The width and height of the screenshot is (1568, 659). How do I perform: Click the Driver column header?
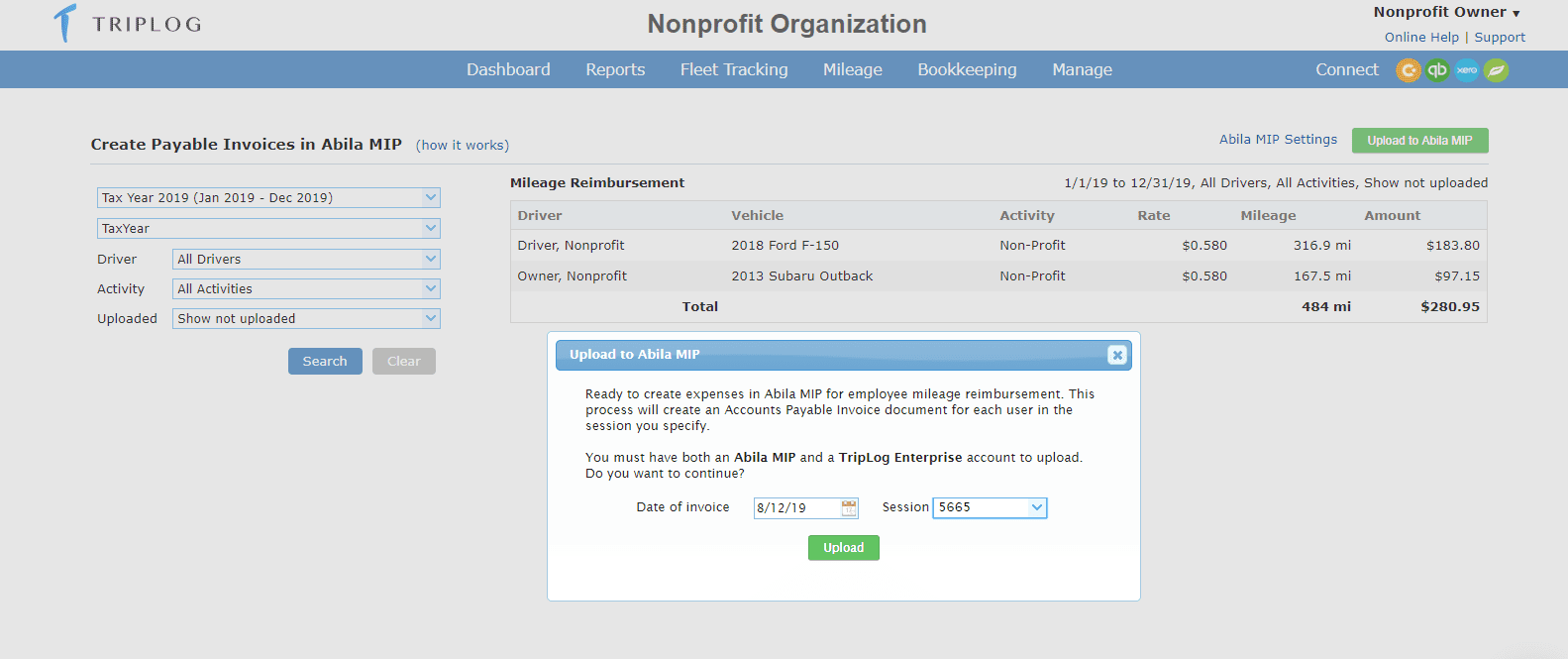click(x=540, y=215)
